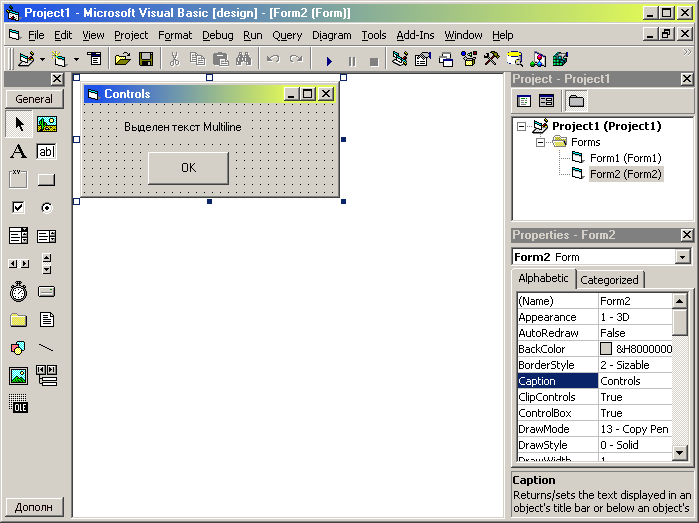The image size is (699, 523).
Task: Start the program with Run arrow
Action: click(329, 61)
